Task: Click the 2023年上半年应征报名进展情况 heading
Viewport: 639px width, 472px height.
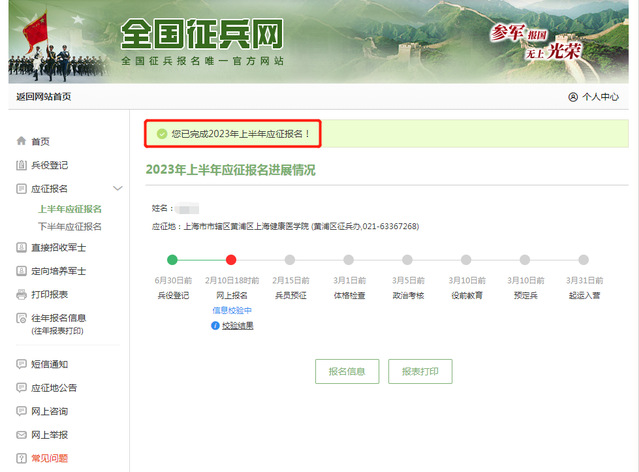Action: pyautogui.click(x=231, y=170)
